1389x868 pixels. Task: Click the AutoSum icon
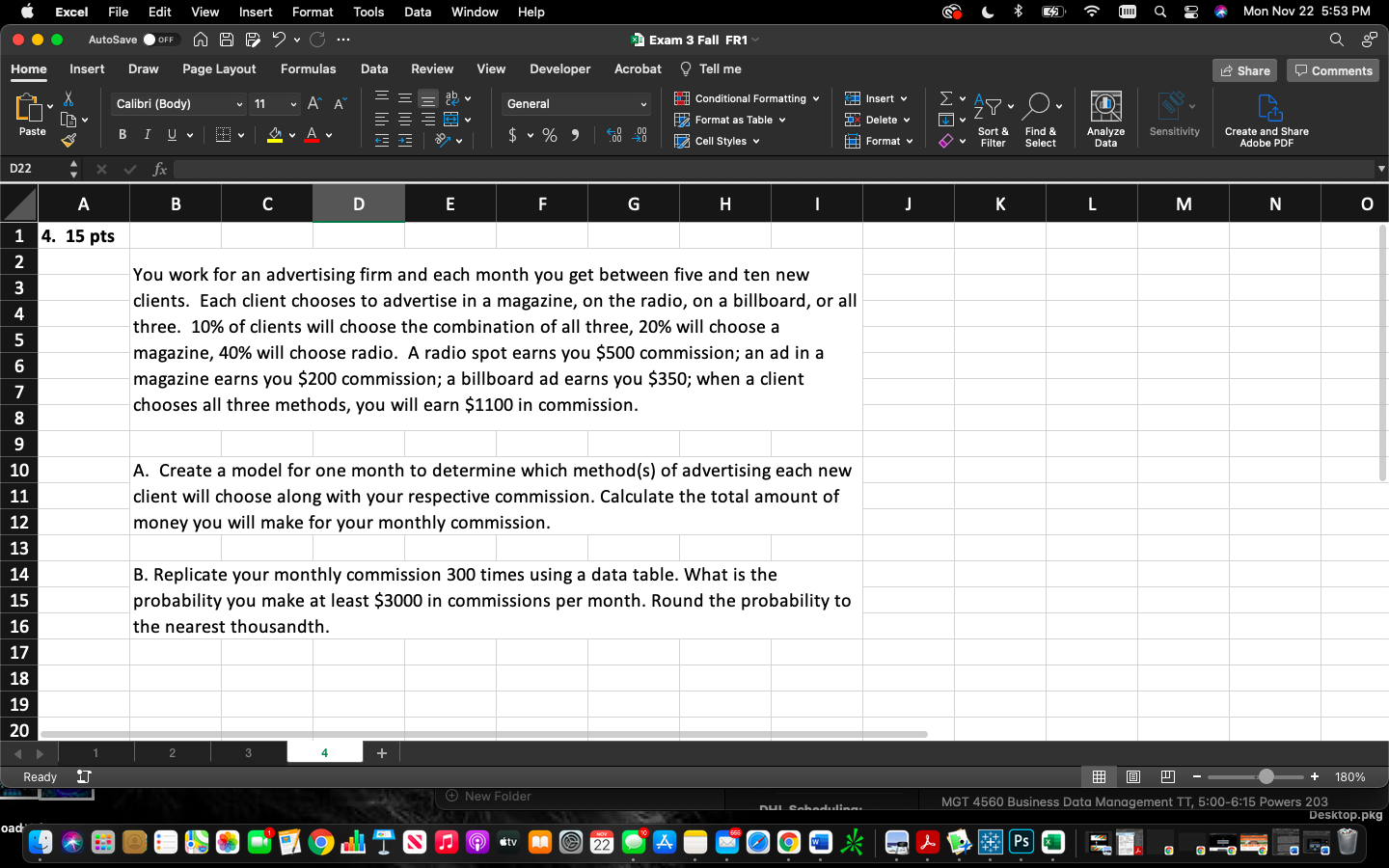pos(945,96)
